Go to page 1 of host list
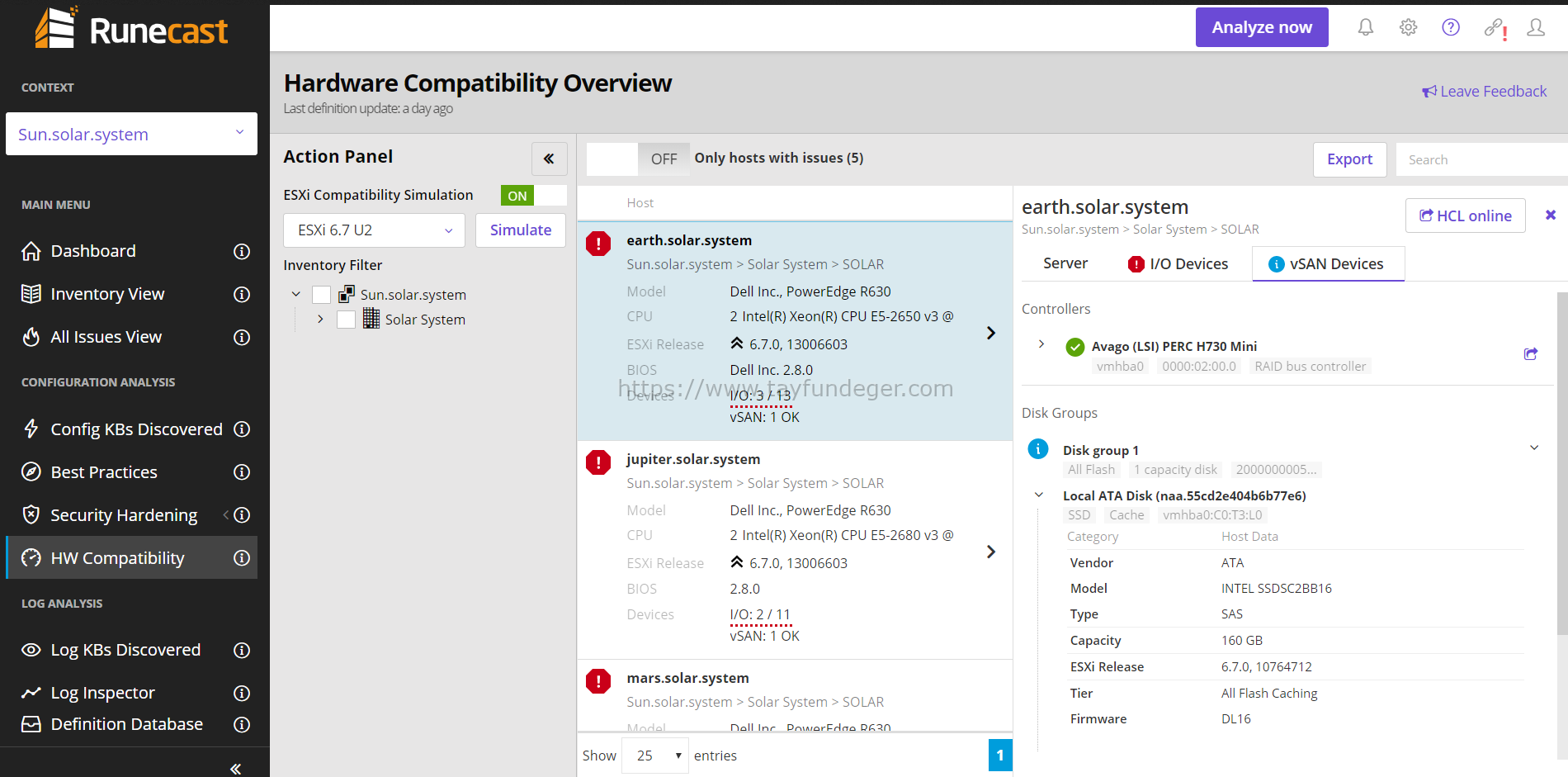 tap(1000, 756)
